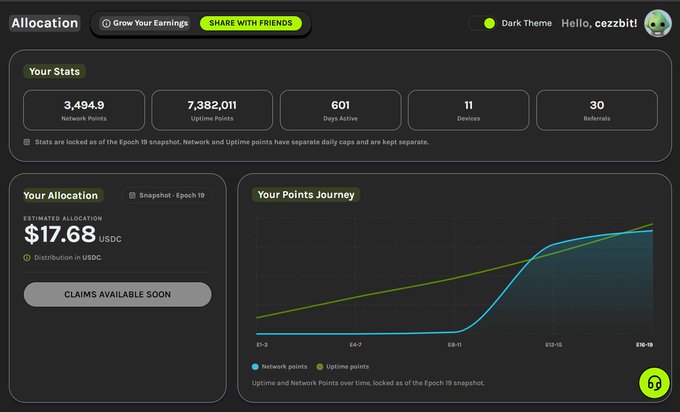Click the calendar icon in Snapshot badge
Viewport: 680px width, 412px height.
[x=132, y=196]
